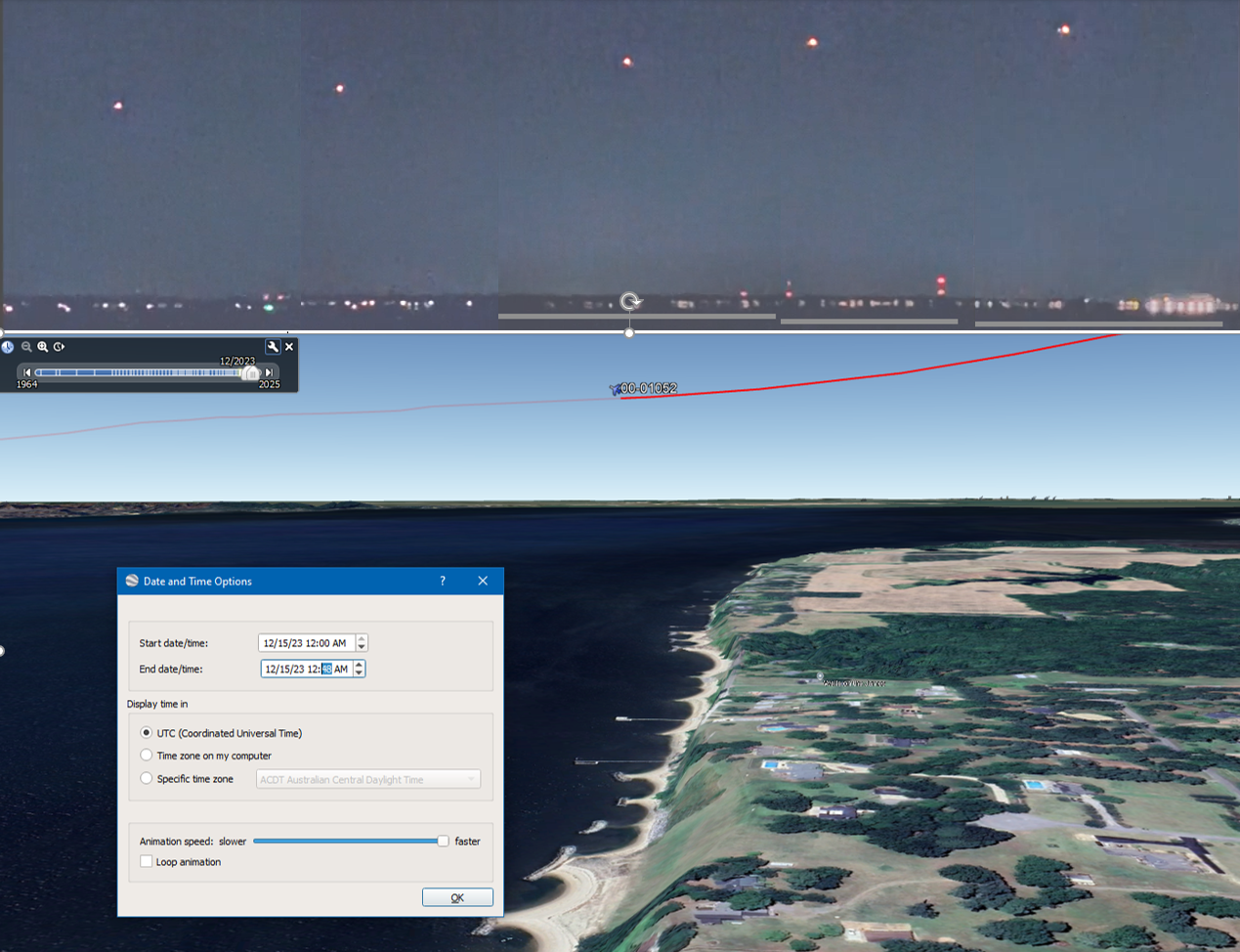Image resolution: width=1240 pixels, height=952 pixels.
Task: Step to next imagery date
Action: (x=269, y=372)
